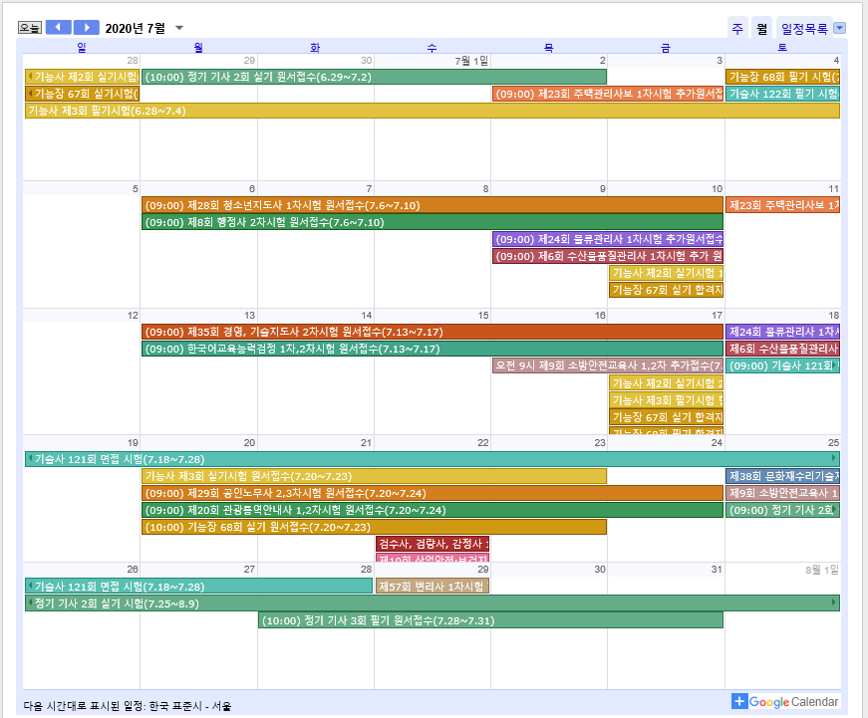Select the 7월 1일 date number

coord(471,61)
